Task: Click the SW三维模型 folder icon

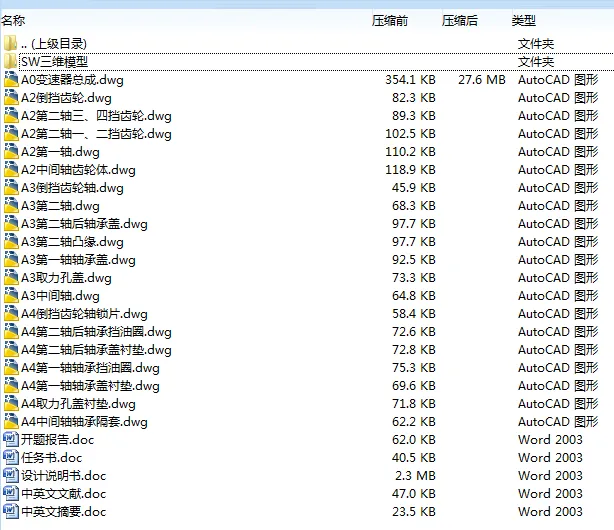Action: (11, 62)
